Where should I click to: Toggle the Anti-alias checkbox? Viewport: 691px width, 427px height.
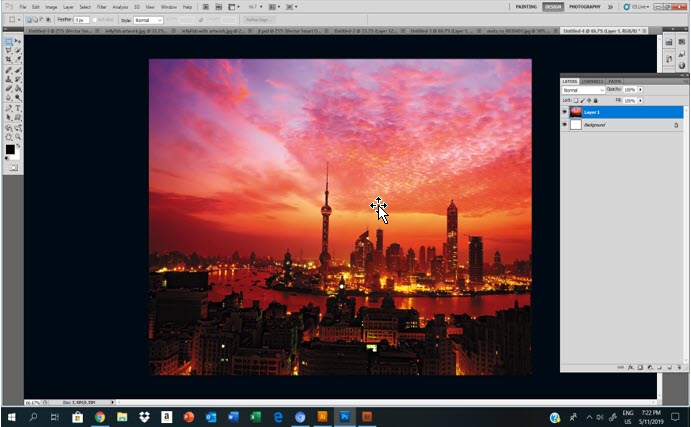(x=96, y=20)
